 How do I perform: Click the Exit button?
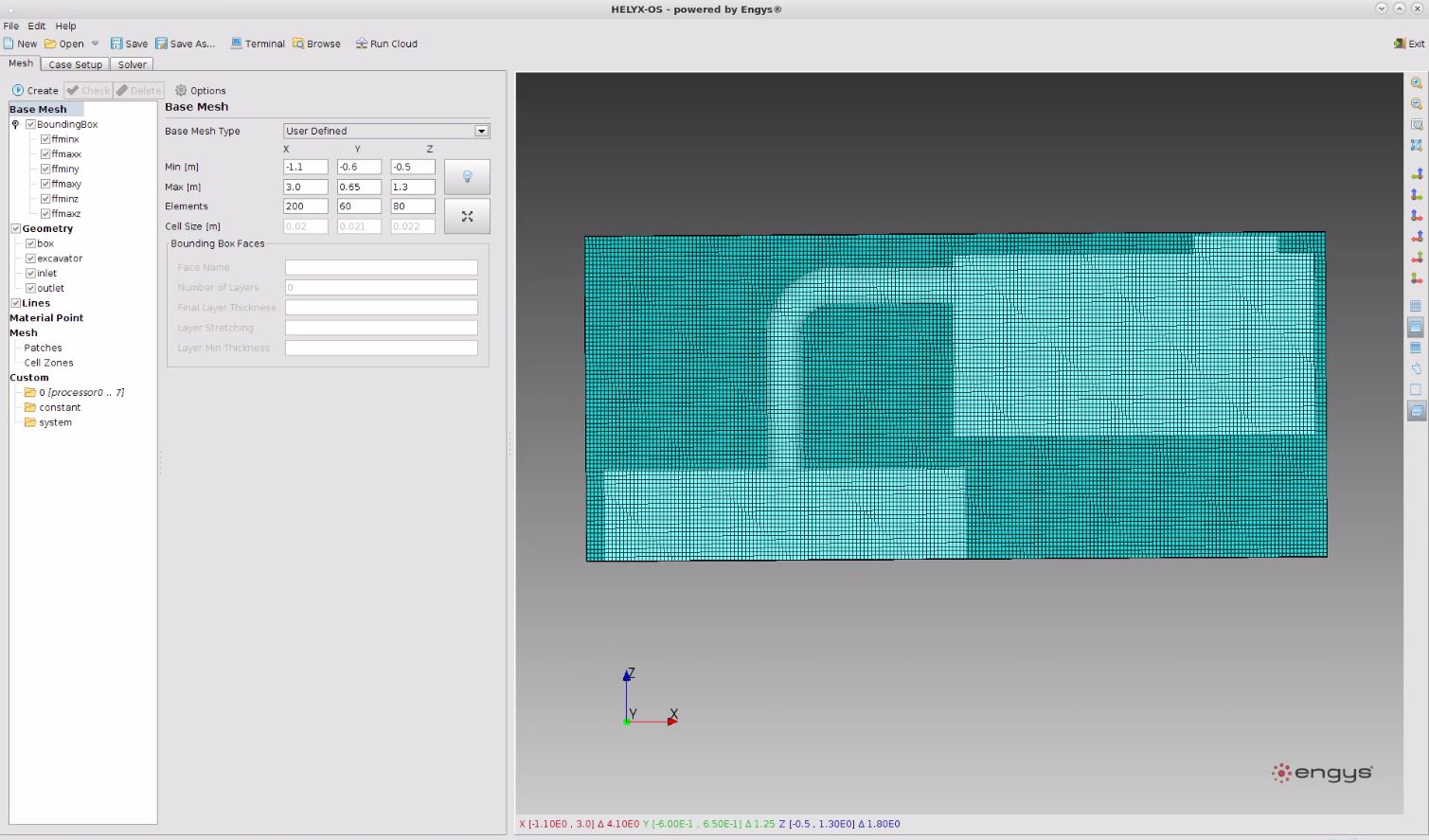click(1409, 44)
